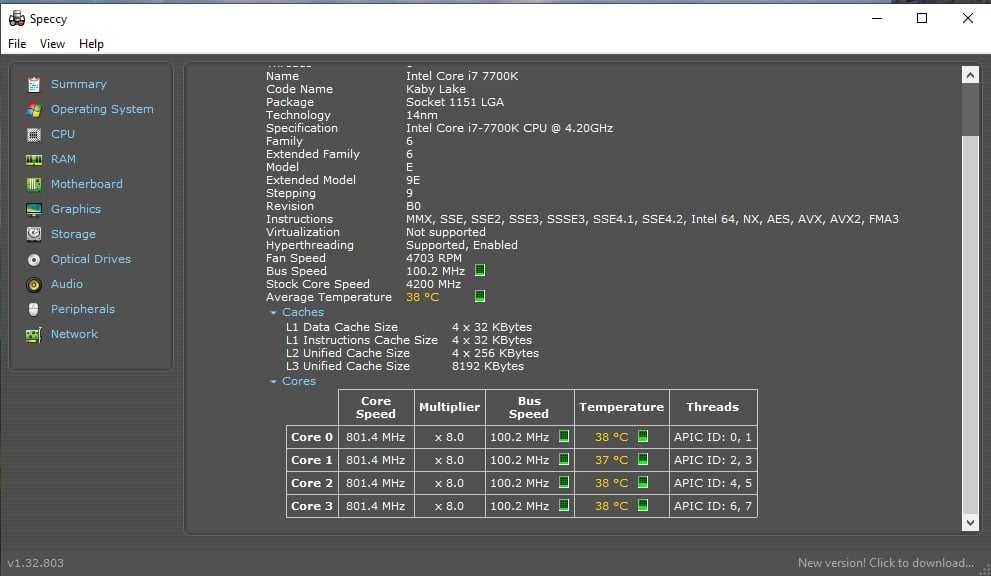Click Core 1 bus speed green icon
Screen dimensions: 991x578
coord(564,459)
